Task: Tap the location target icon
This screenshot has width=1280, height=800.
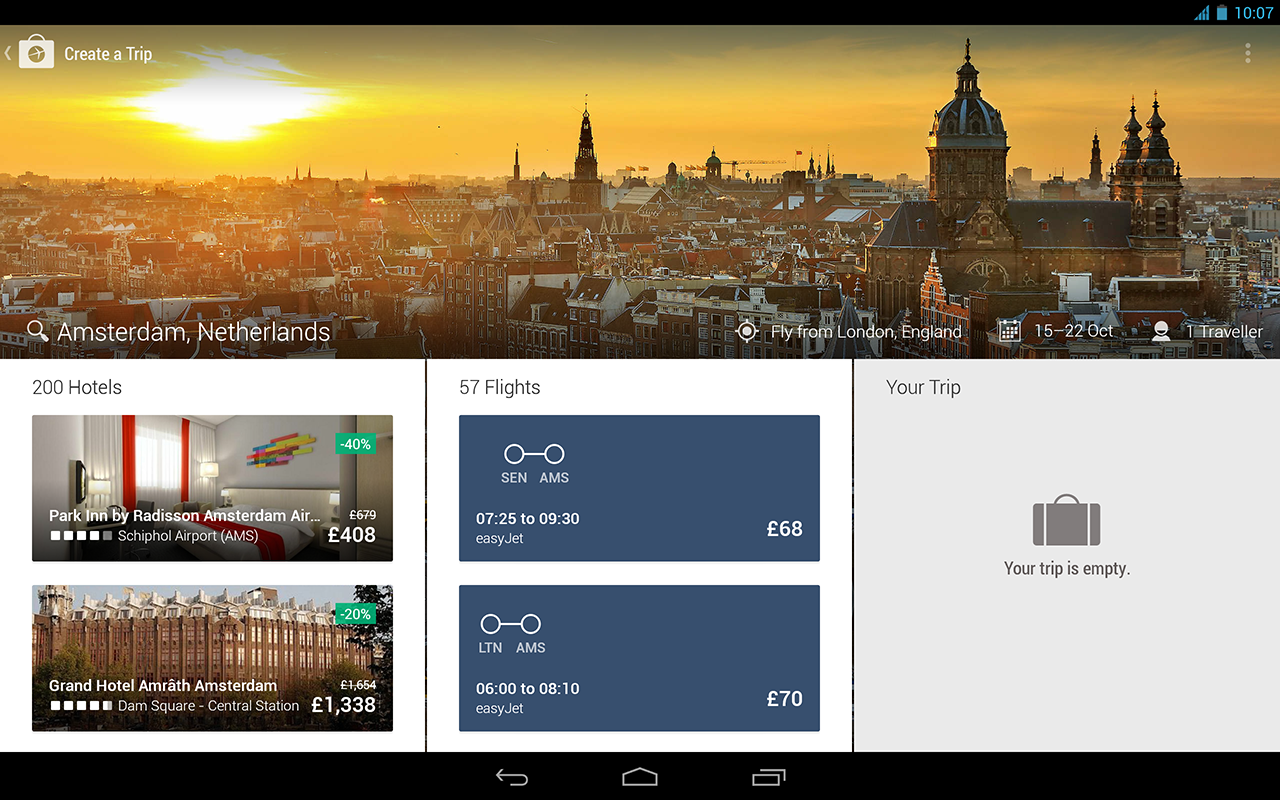Action: click(x=747, y=331)
